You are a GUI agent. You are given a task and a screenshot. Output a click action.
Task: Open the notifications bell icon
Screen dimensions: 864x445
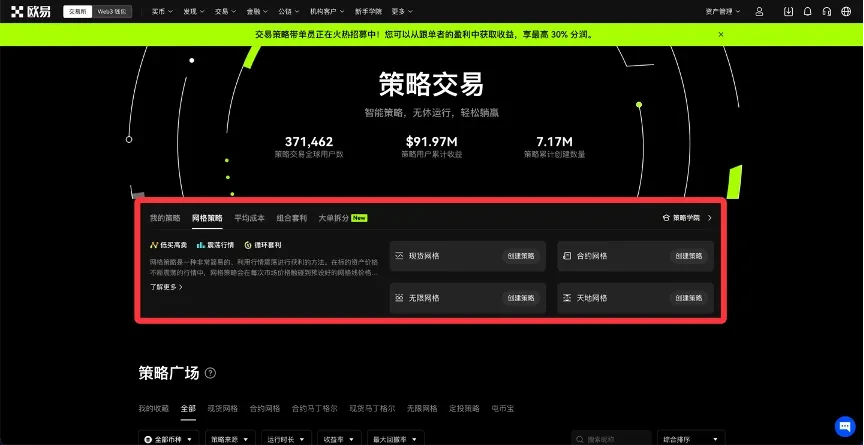(x=808, y=12)
